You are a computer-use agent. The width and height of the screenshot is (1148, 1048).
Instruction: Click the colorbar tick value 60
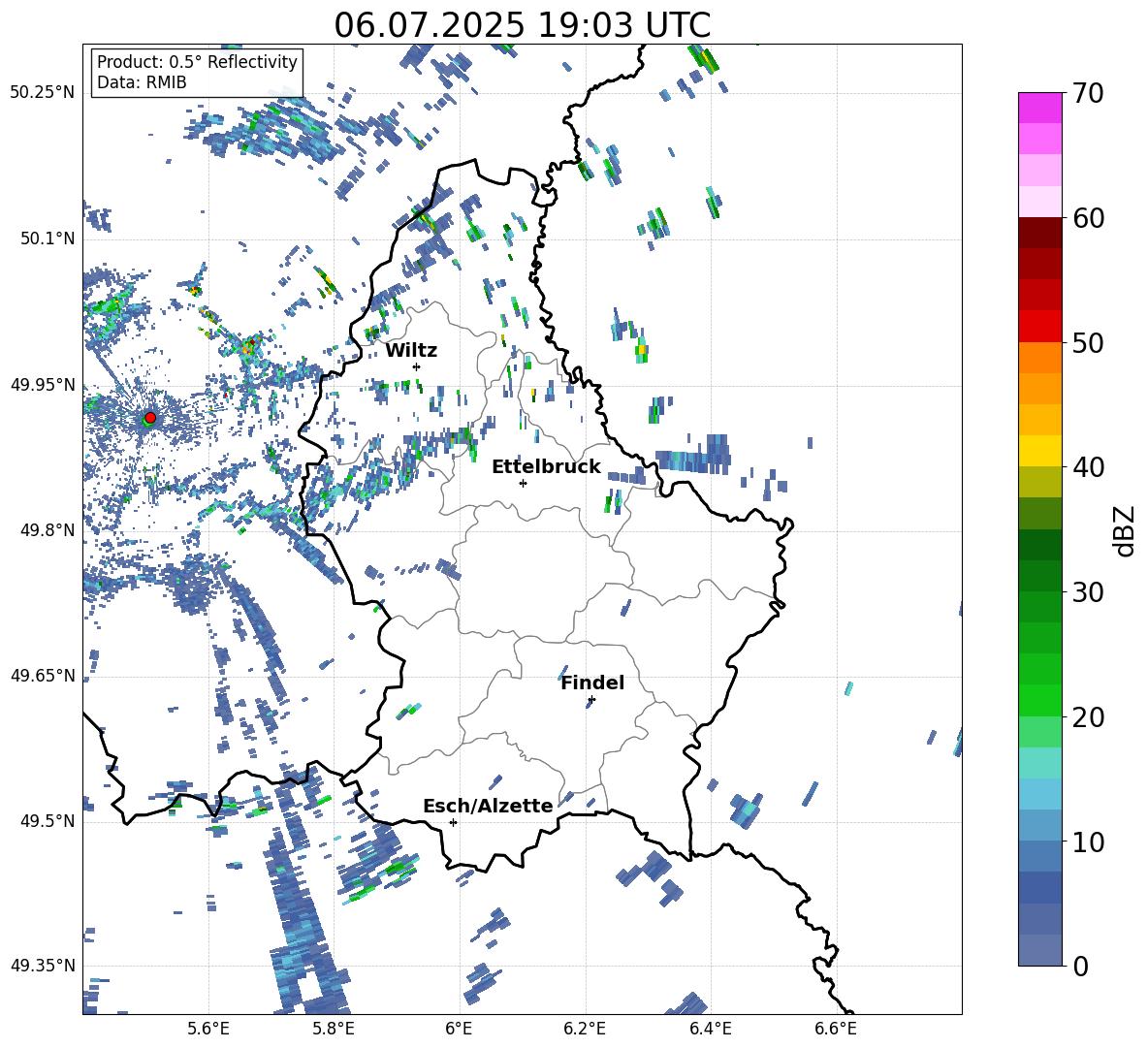click(x=1088, y=218)
